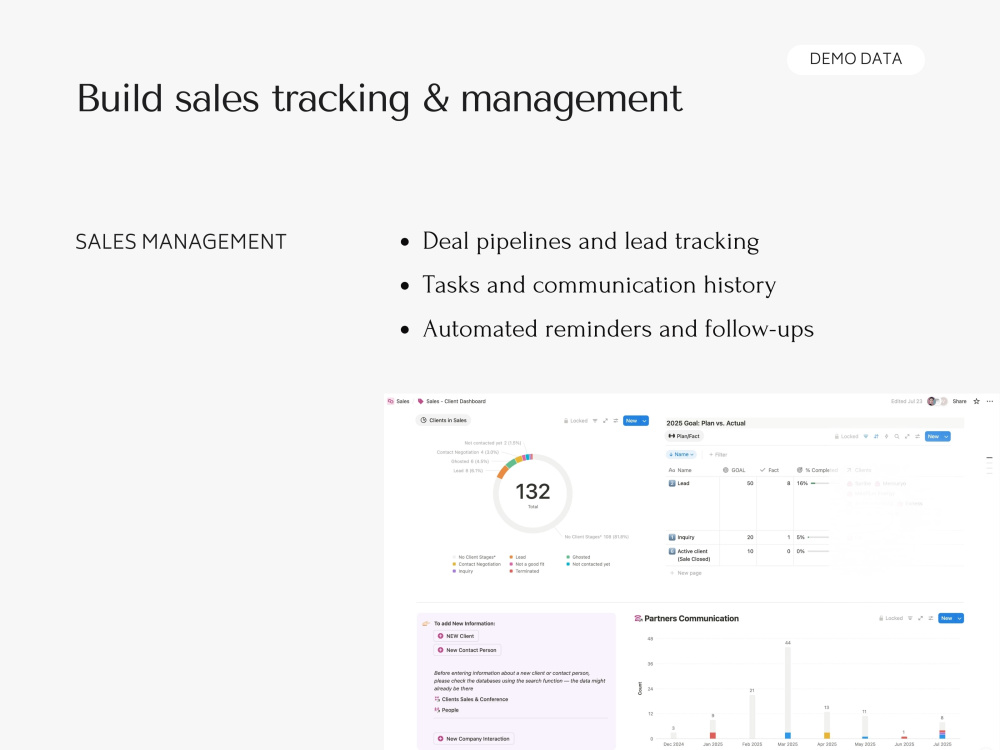
Task: Click the + New page row
Action: point(686,573)
